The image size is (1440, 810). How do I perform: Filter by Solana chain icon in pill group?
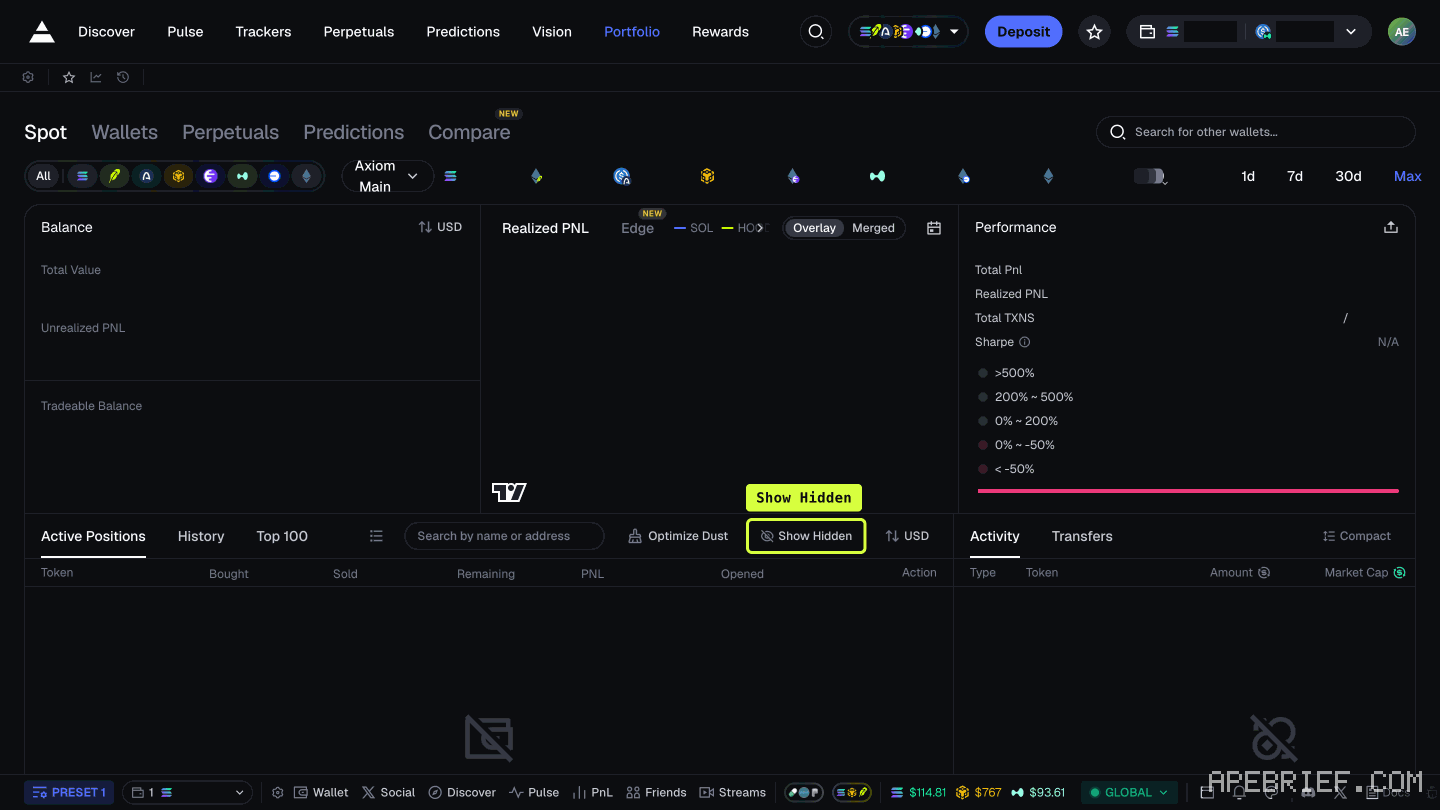click(x=82, y=176)
